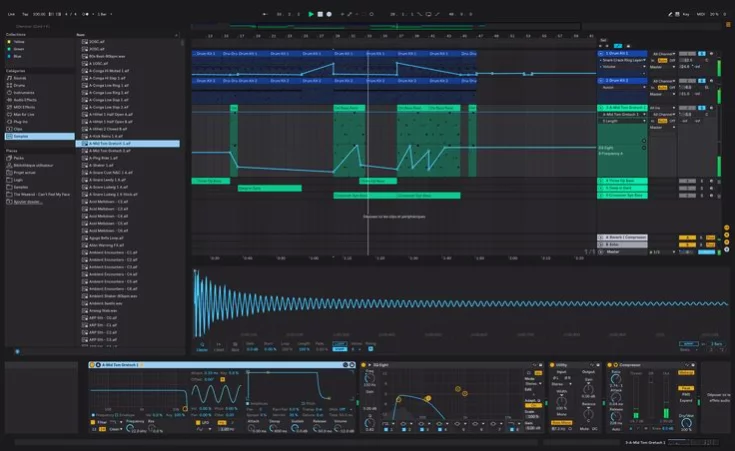Toggle the Compressor device activator
The height and width of the screenshot is (451, 735).
coord(610,365)
